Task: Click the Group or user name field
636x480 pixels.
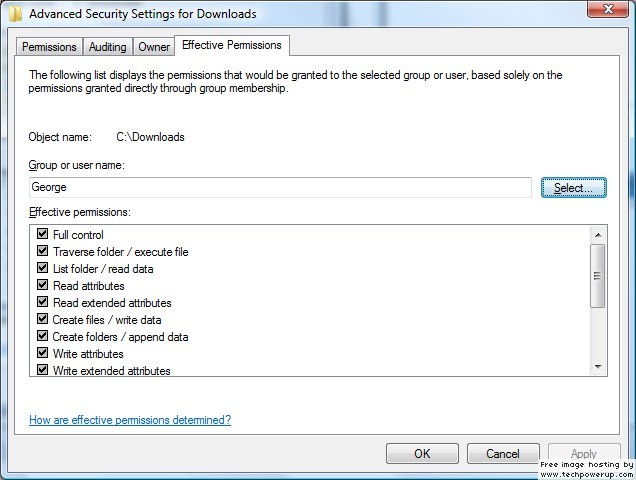Action: pyautogui.click(x=280, y=187)
